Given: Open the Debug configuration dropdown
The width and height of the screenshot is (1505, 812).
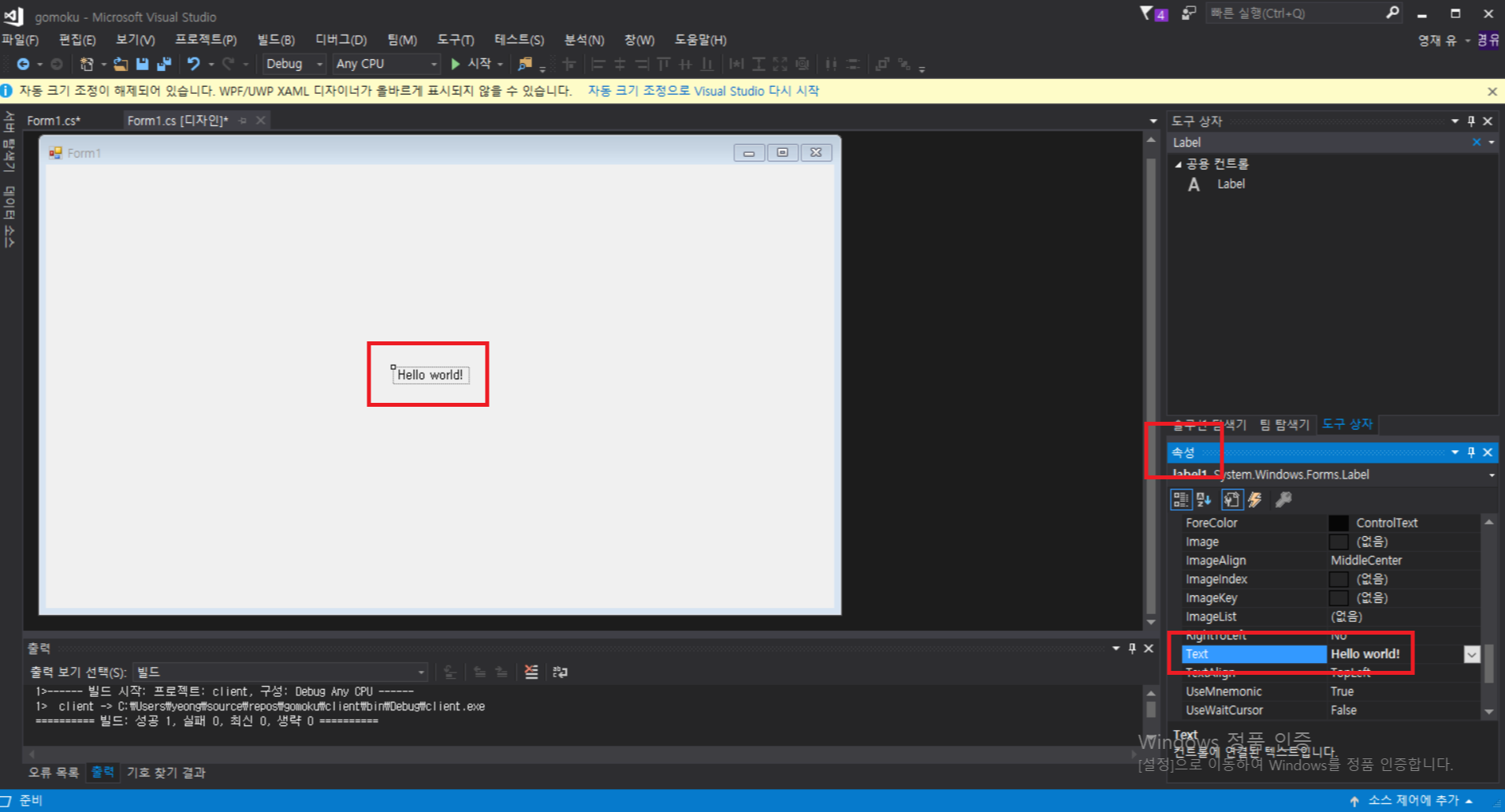Looking at the screenshot, I should pos(319,64).
